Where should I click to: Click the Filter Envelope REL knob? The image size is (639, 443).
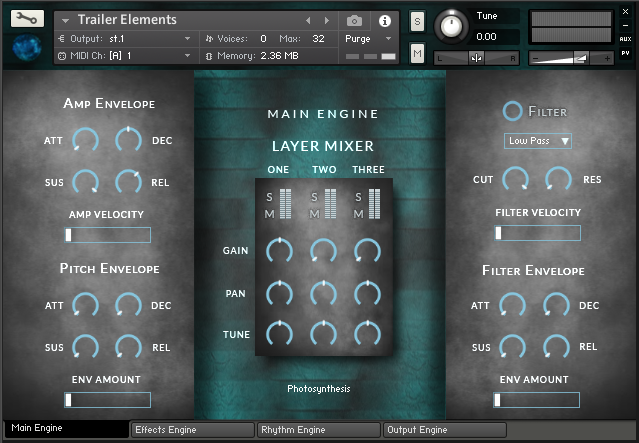coord(556,347)
